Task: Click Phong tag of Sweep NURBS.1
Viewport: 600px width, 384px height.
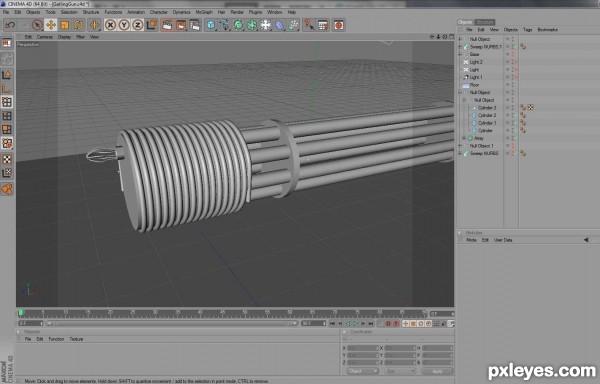Action: point(523,47)
